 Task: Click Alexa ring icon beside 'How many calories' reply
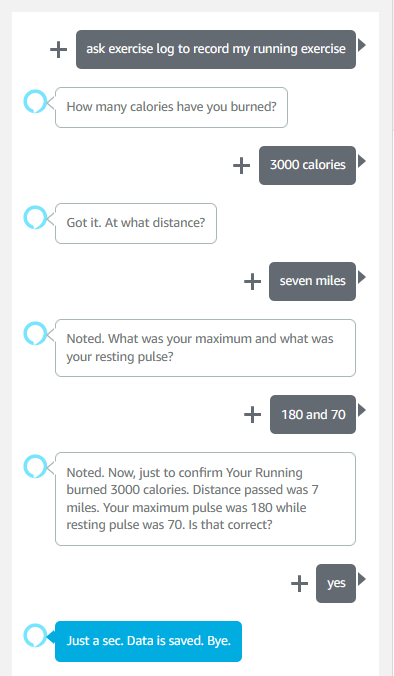[34, 102]
